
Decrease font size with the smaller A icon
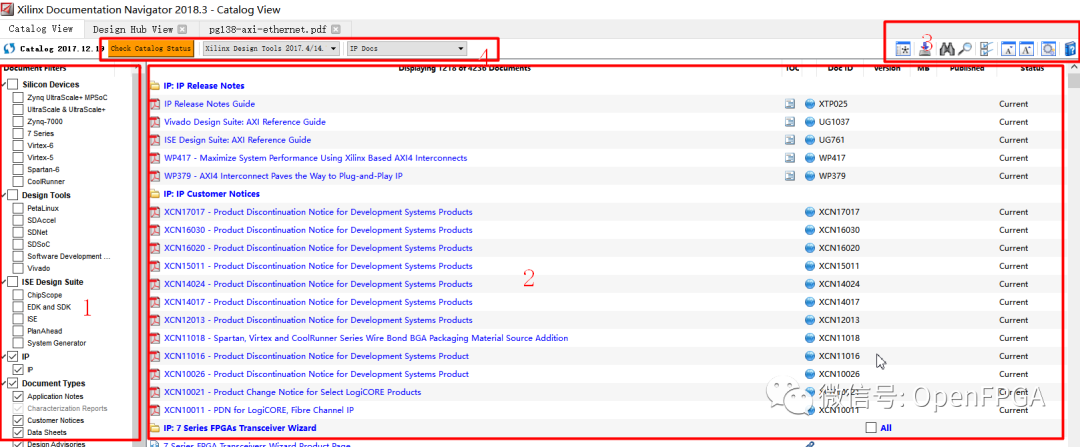click(x=1008, y=49)
